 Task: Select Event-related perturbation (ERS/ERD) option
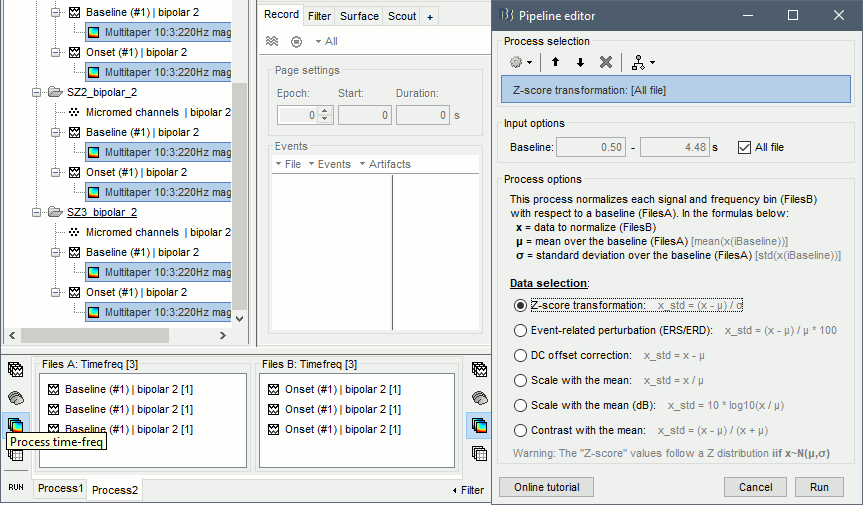pyautogui.click(x=520, y=330)
